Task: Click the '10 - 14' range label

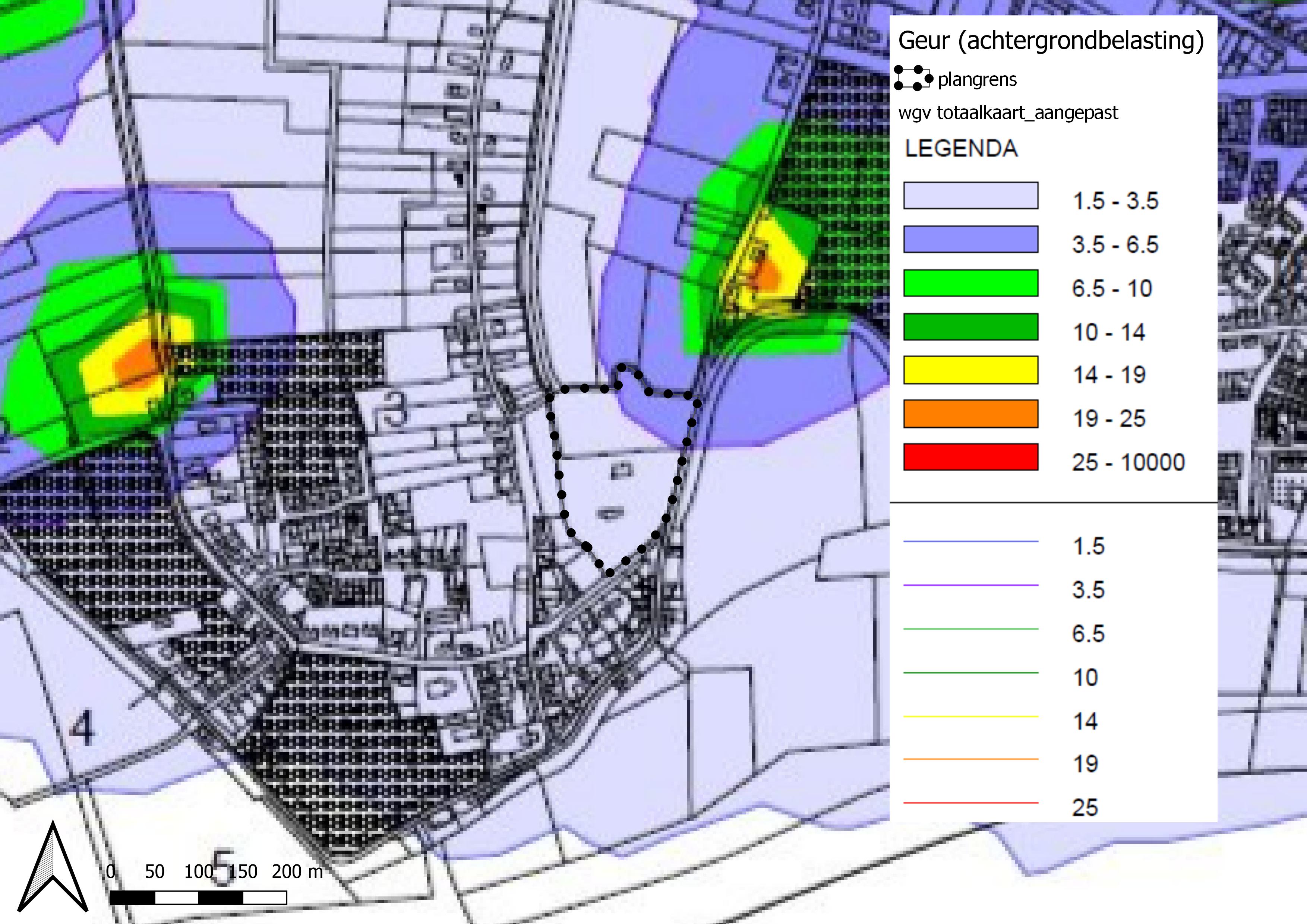Action: (1109, 333)
